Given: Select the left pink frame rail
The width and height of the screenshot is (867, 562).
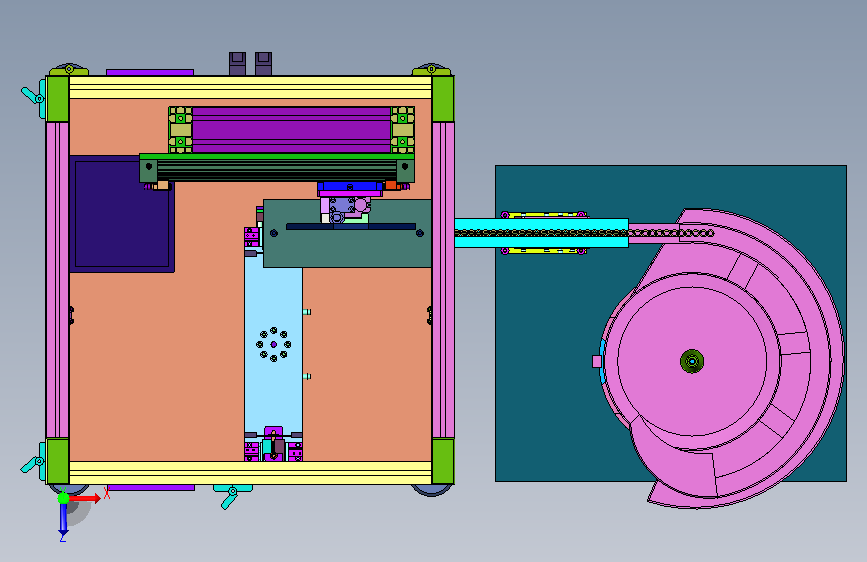Looking at the screenshot, I should (x=58, y=280).
